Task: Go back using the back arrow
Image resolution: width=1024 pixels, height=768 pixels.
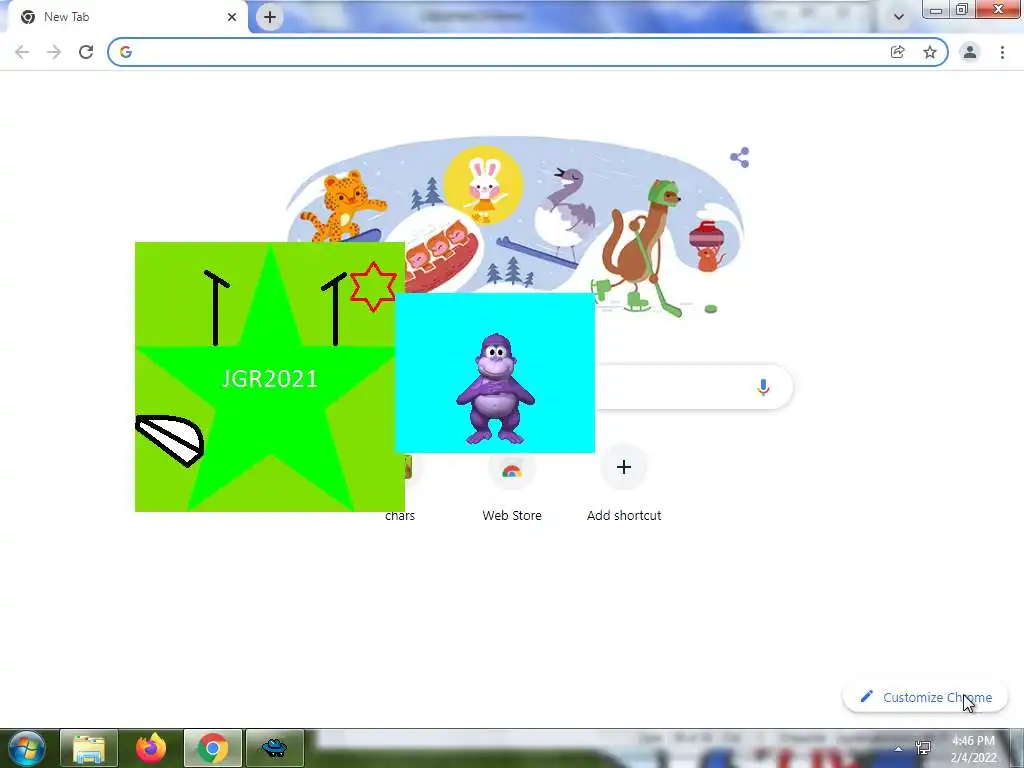Action: tap(22, 52)
